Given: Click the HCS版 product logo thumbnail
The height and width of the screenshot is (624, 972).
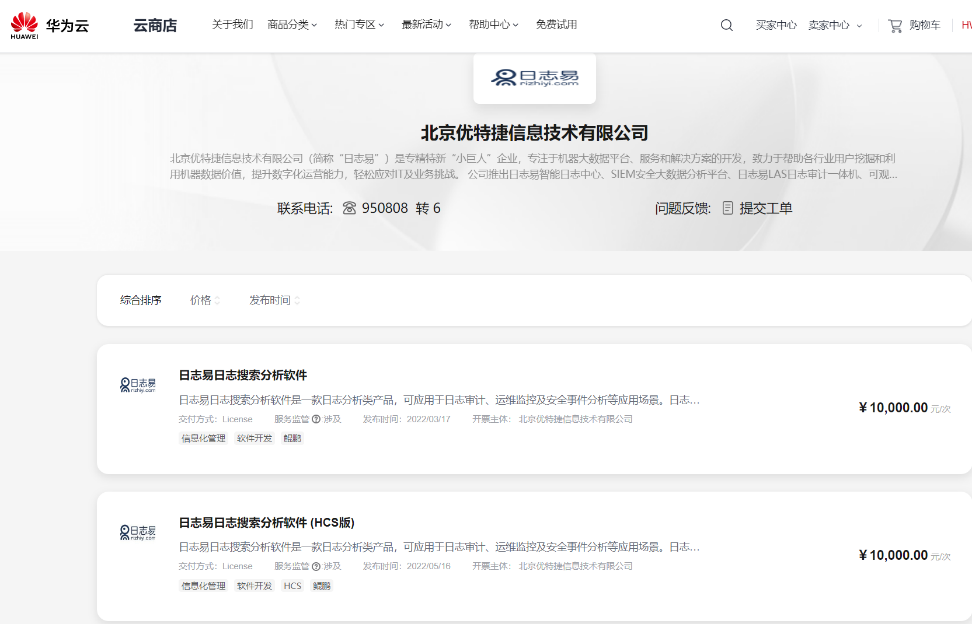Looking at the screenshot, I should coord(138,532).
